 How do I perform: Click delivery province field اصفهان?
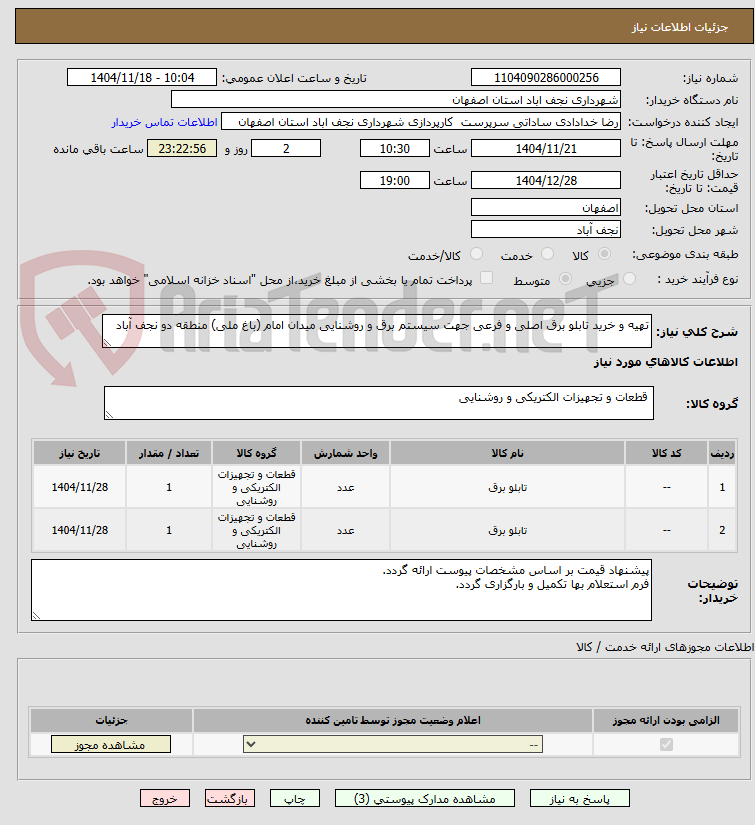(x=546, y=207)
